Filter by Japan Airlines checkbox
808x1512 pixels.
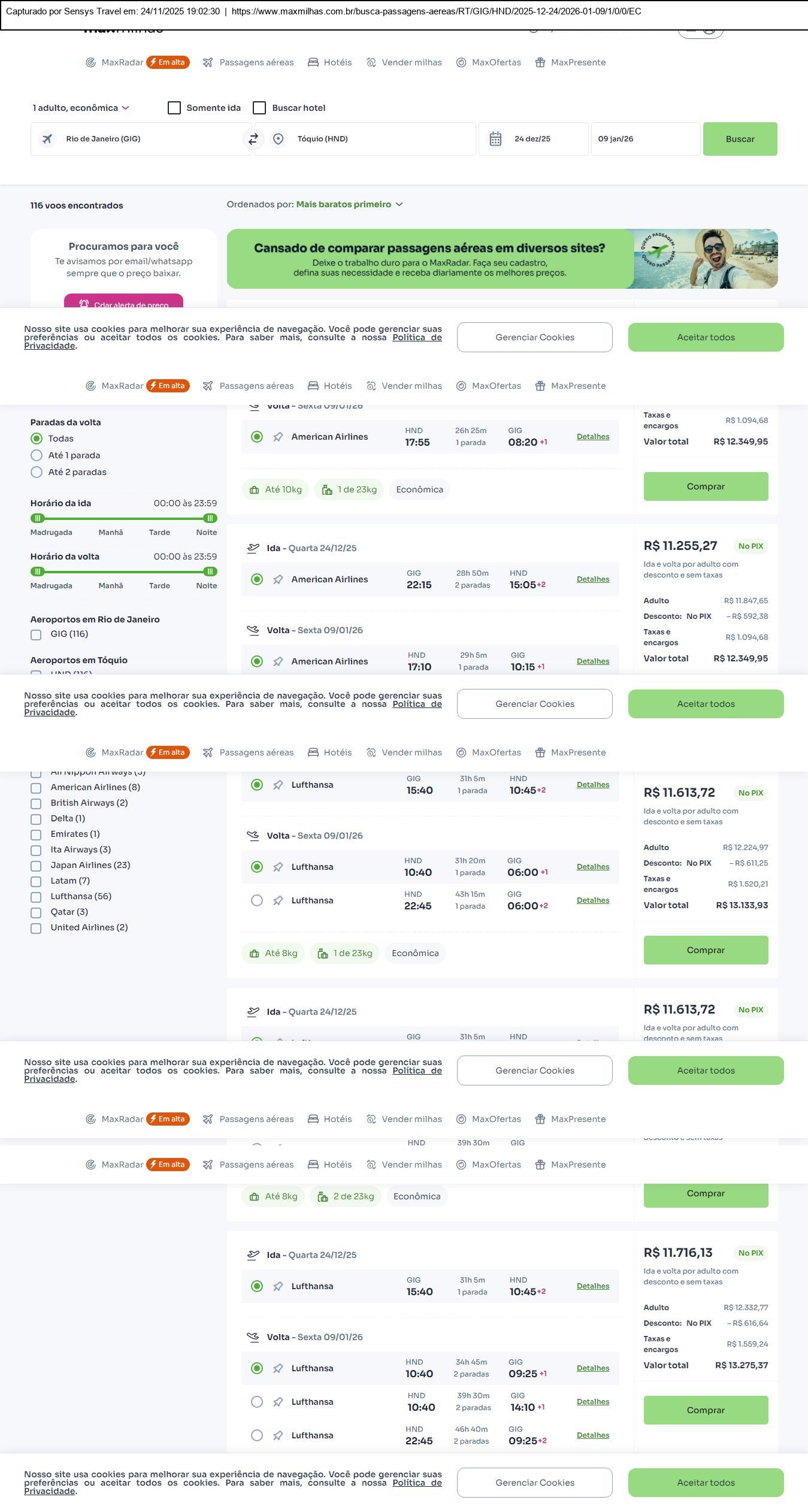point(36,866)
